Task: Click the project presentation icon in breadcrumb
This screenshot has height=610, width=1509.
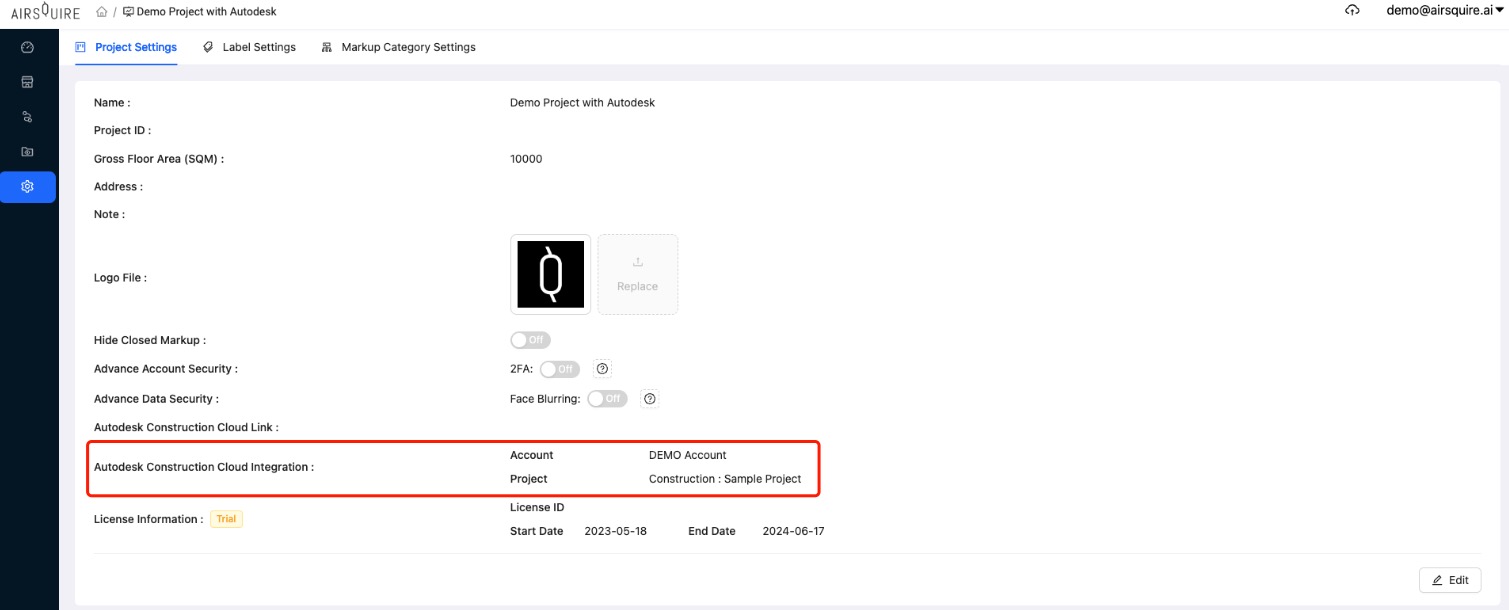Action: [128, 12]
